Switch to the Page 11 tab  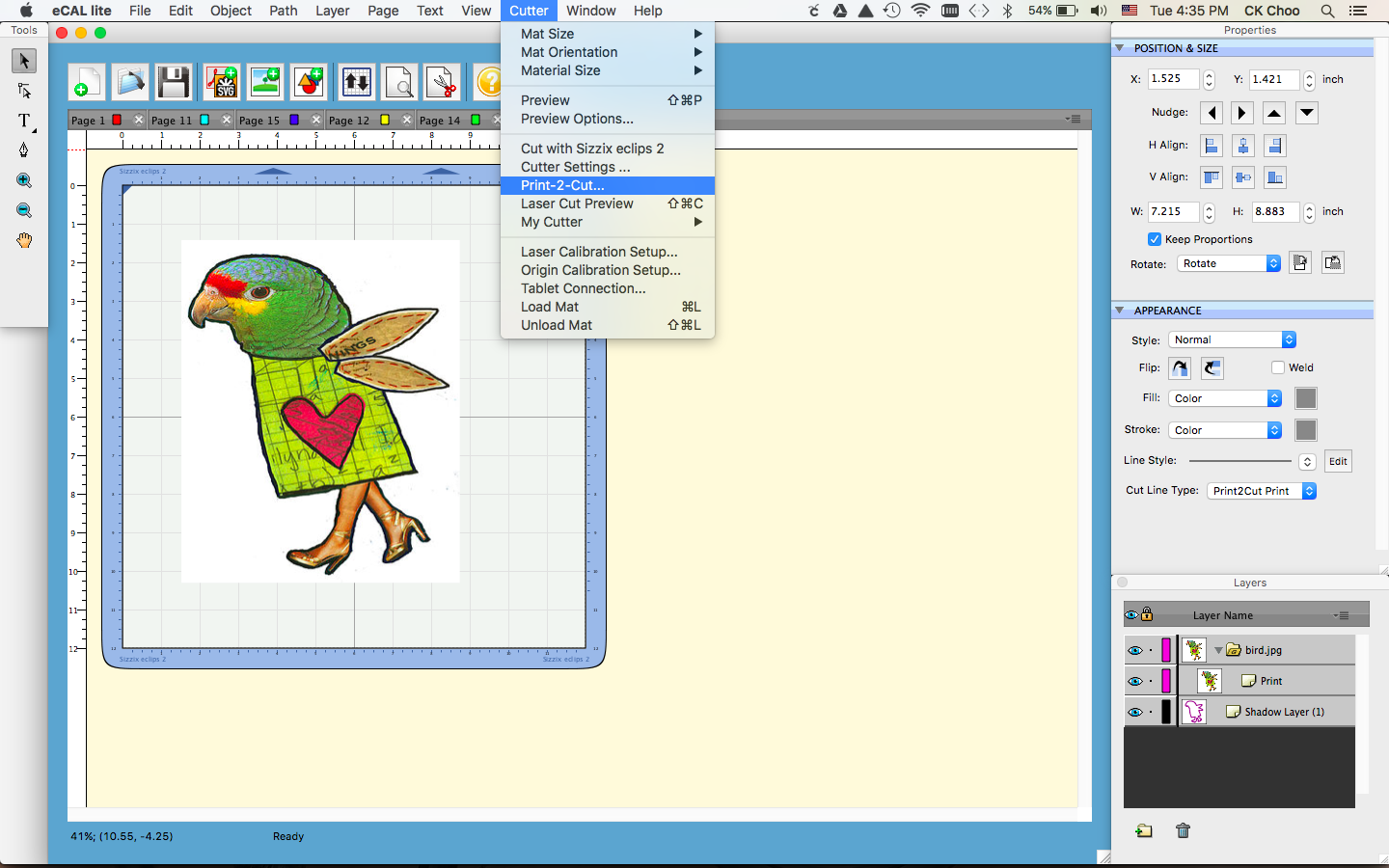click(172, 121)
